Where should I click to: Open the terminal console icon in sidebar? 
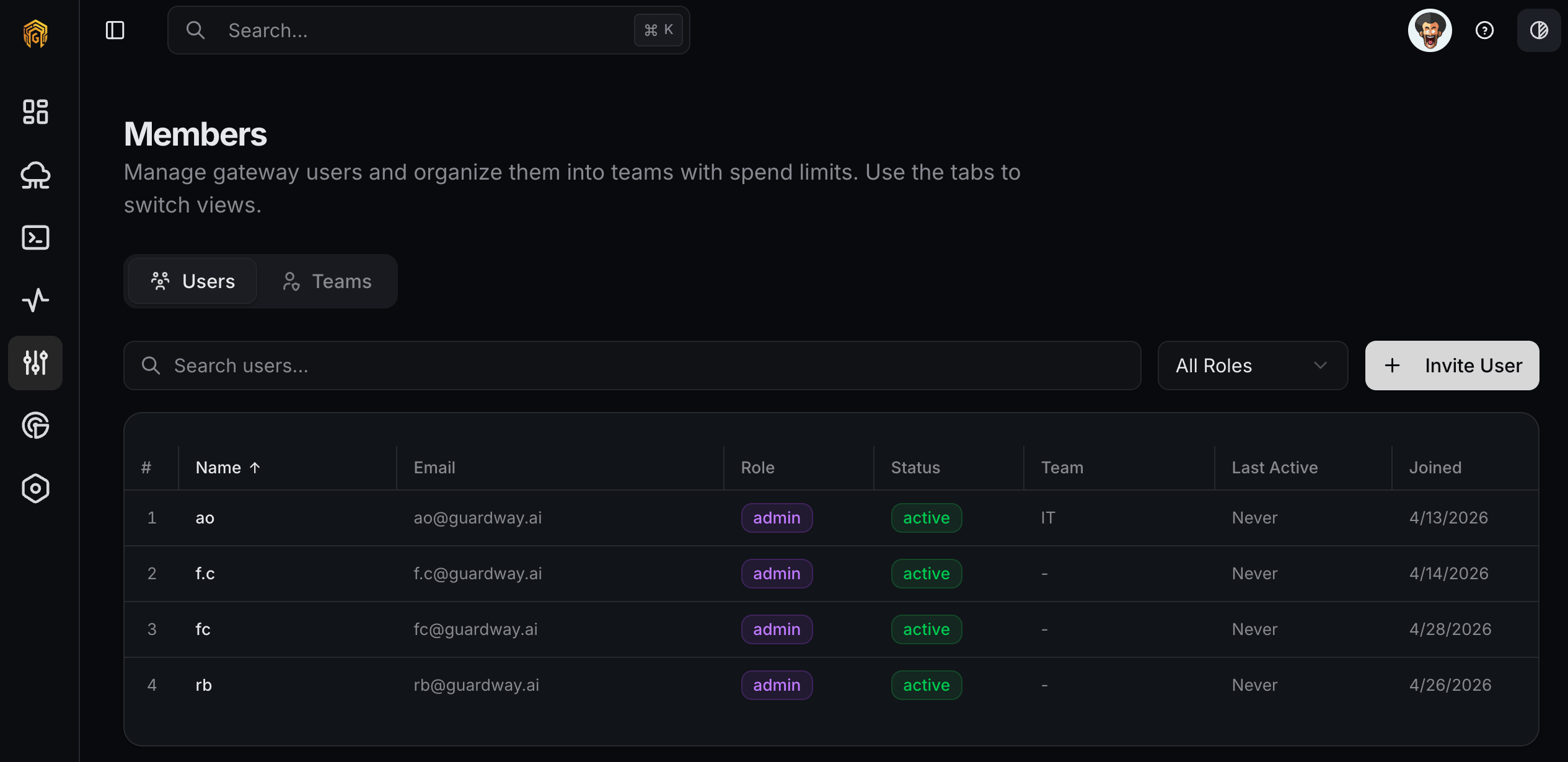(x=35, y=238)
